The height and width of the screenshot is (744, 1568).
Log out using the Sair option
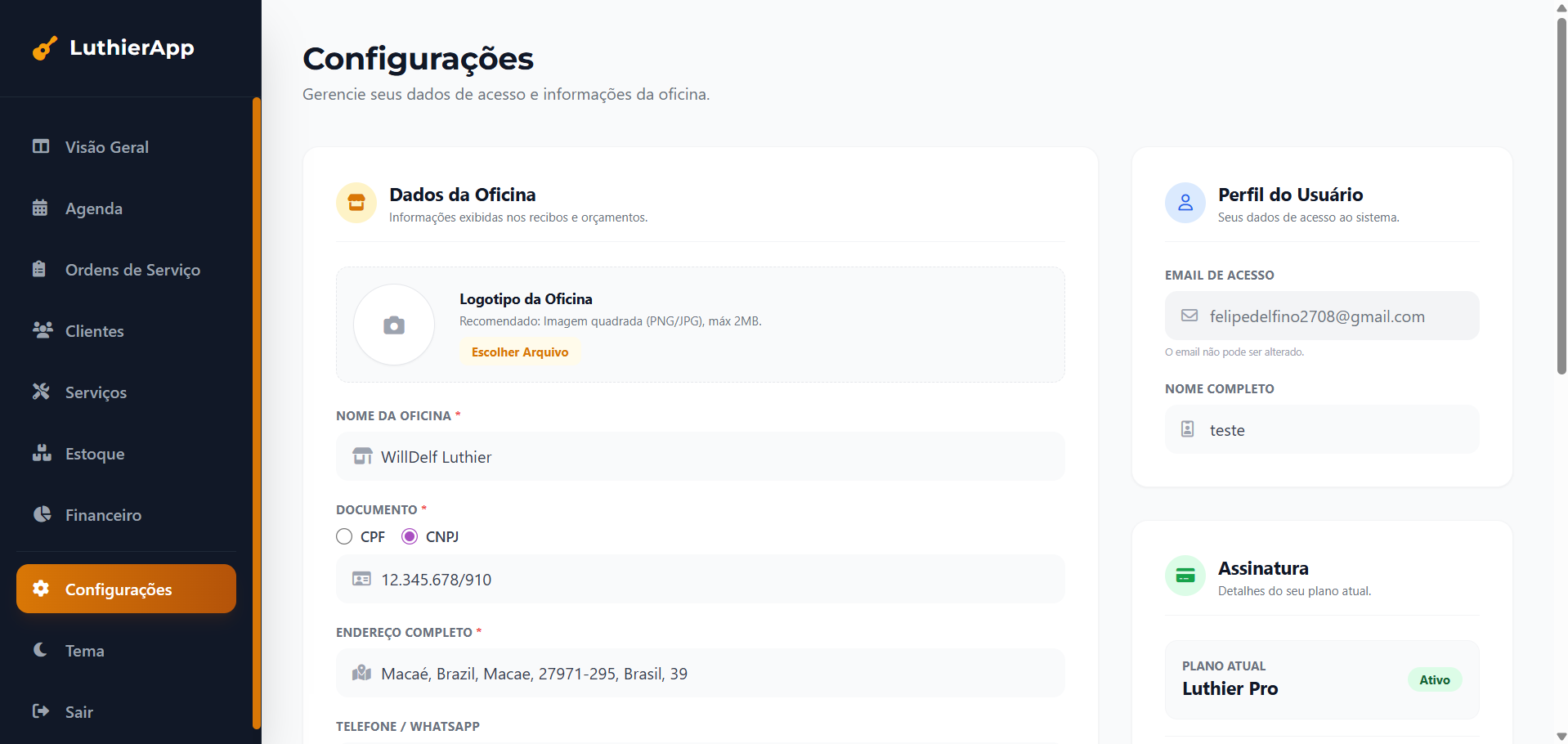click(x=78, y=712)
